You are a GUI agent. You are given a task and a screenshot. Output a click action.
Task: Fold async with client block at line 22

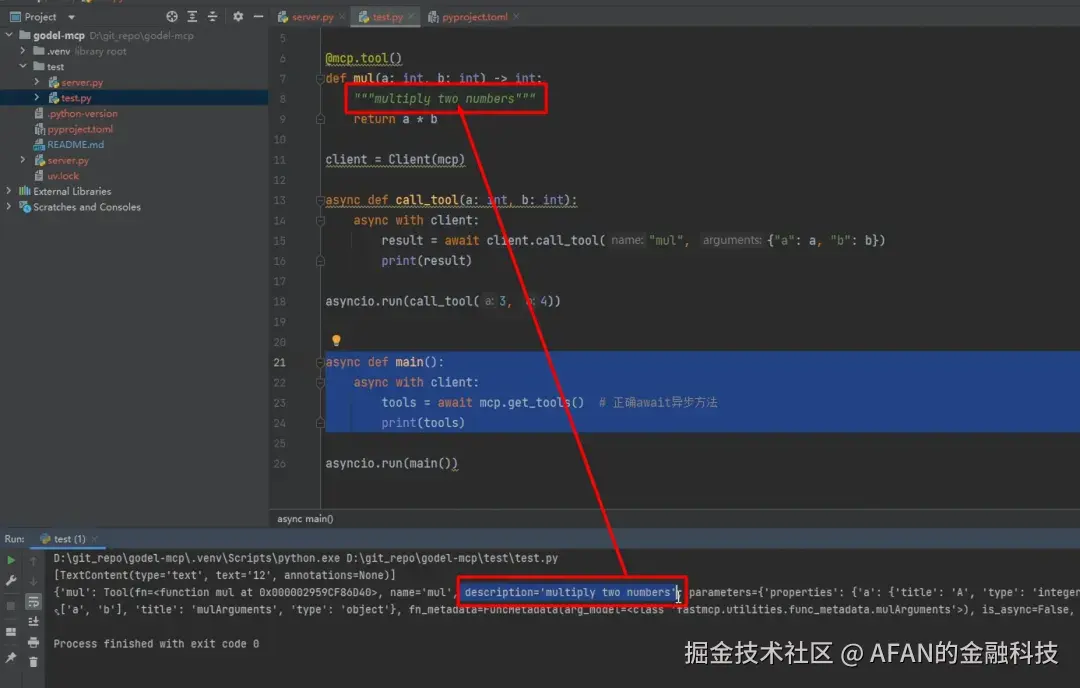pos(320,382)
